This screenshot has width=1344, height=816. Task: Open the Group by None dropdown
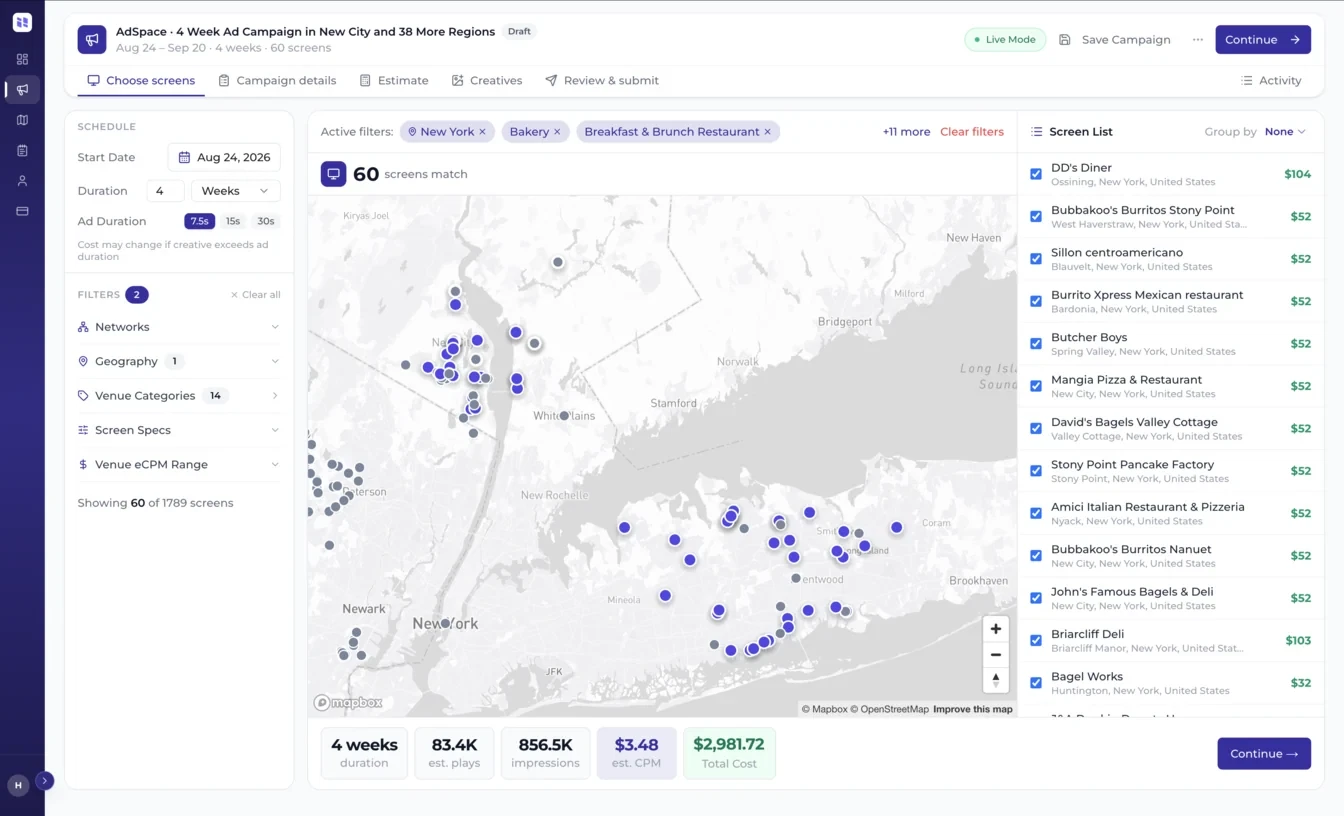pos(1285,132)
